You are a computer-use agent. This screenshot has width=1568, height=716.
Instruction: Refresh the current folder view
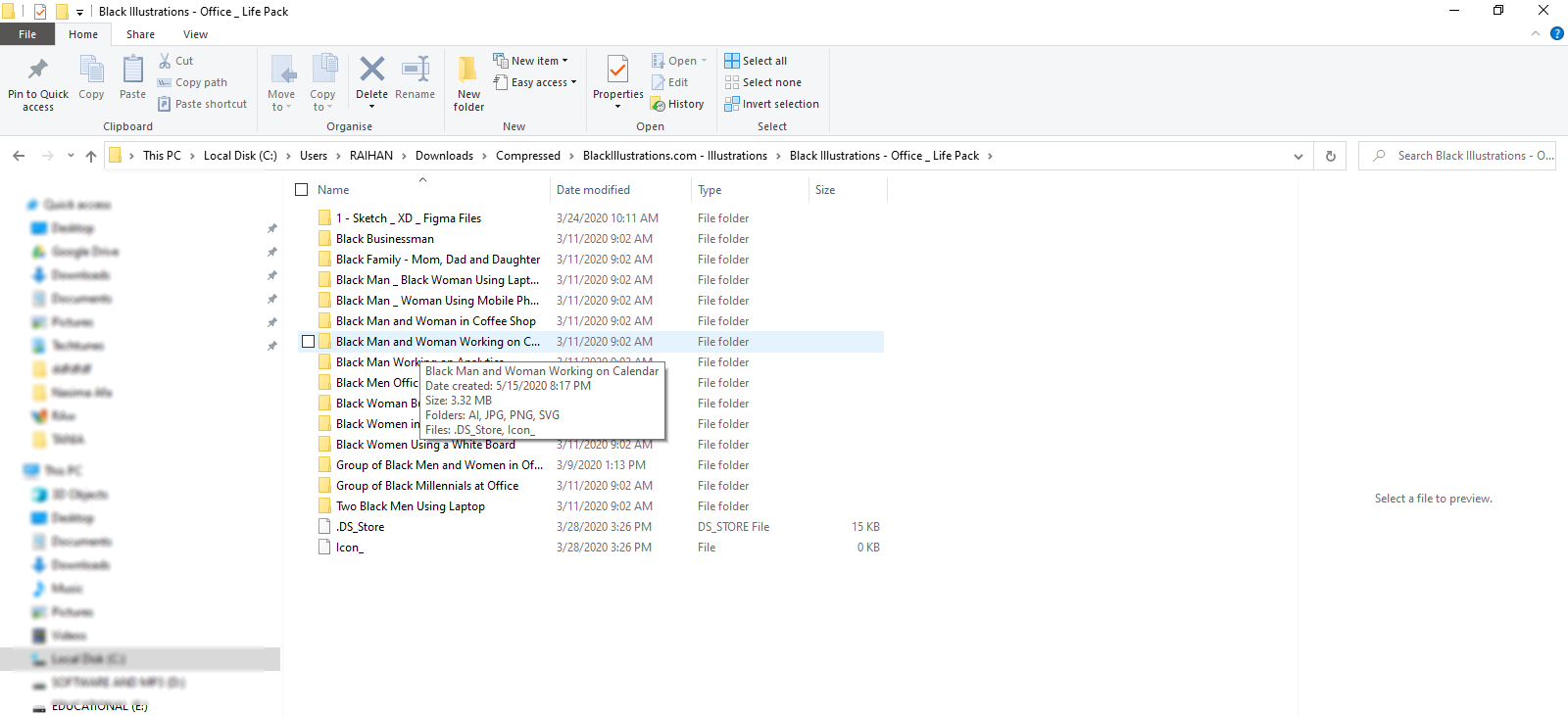(x=1331, y=156)
